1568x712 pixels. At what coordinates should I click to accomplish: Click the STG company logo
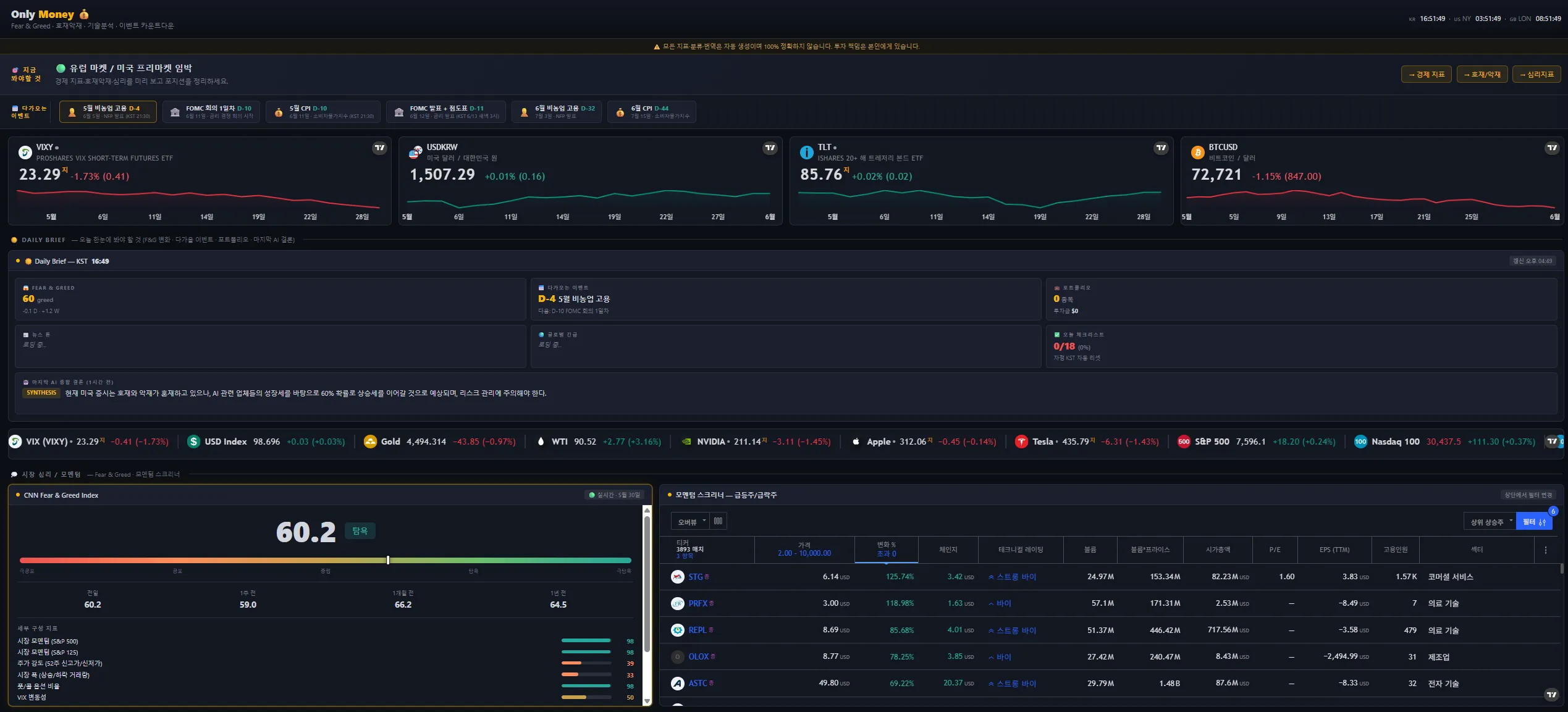pyautogui.click(x=678, y=577)
